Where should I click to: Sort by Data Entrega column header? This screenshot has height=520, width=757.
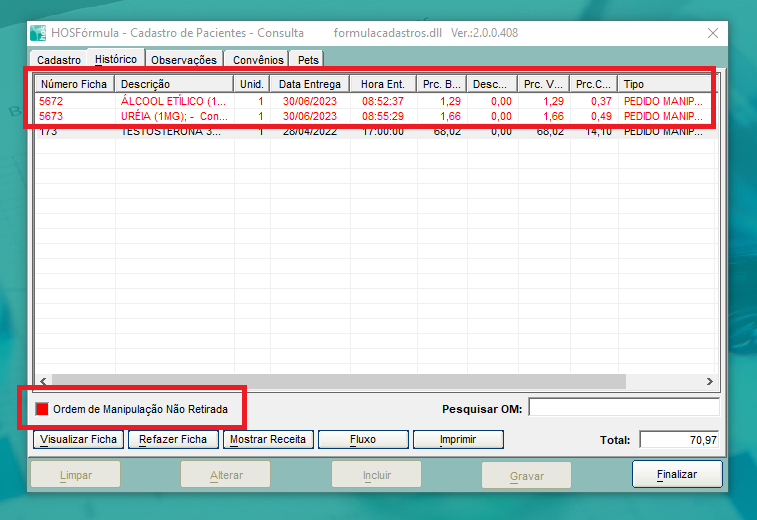coord(309,84)
